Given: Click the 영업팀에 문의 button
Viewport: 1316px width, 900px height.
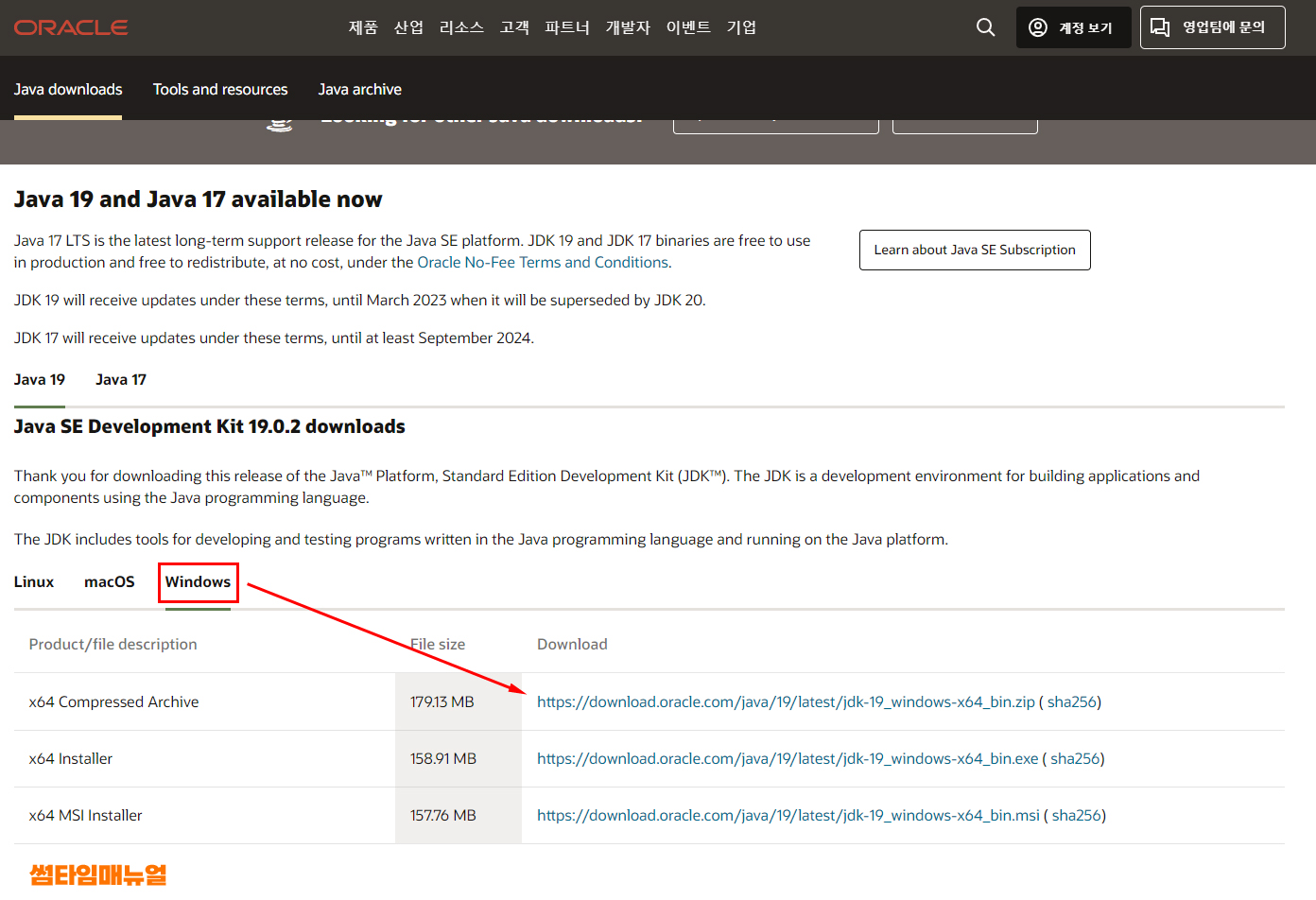Looking at the screenshot, I should [x=1213, y=27].
